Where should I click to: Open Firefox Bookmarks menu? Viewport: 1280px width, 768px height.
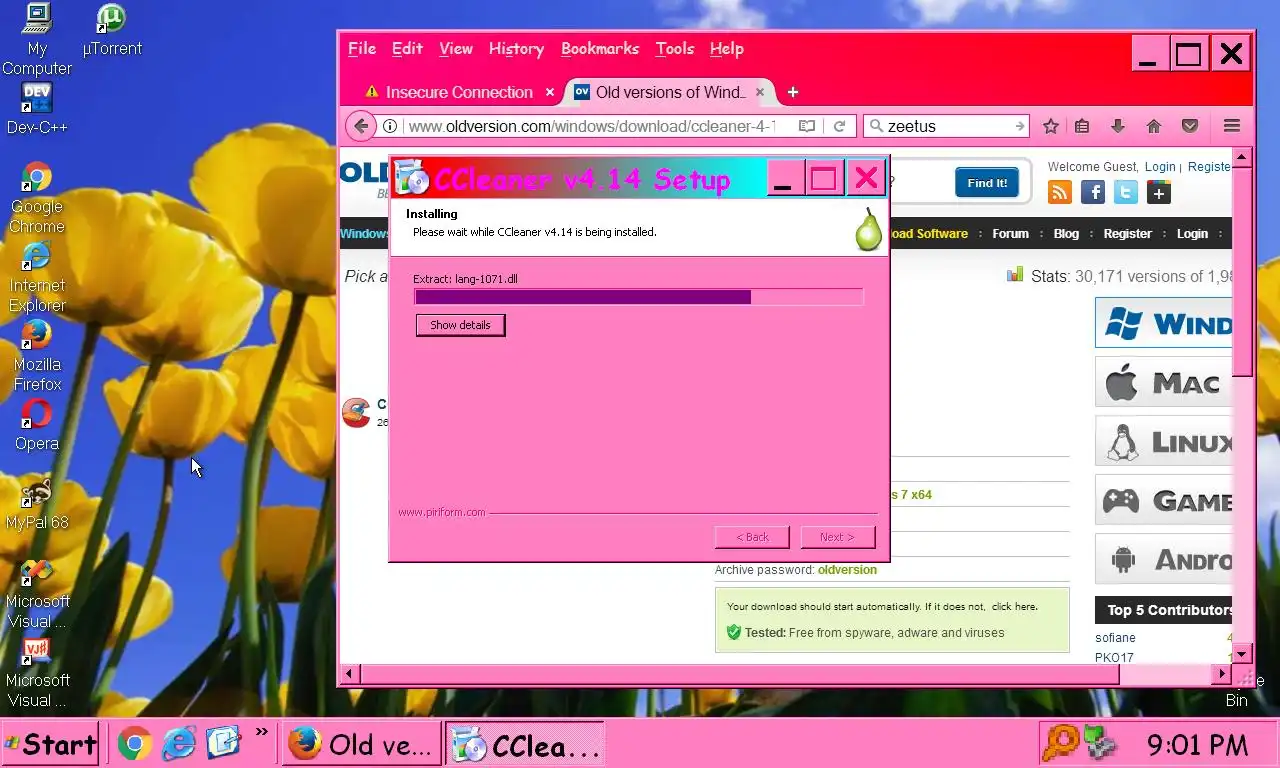coord(600,49)
